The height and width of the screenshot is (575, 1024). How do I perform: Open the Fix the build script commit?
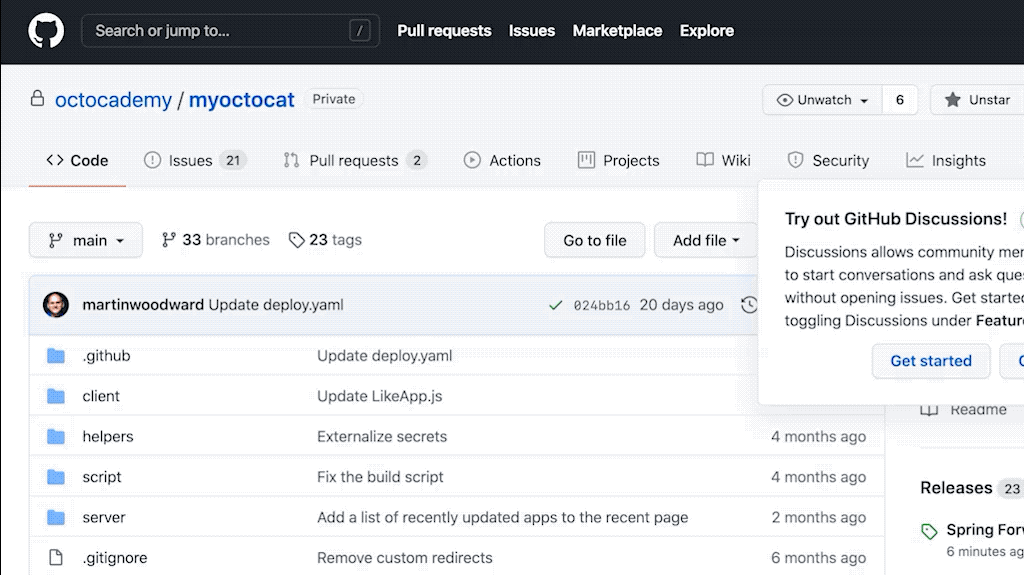pyautogui.click(x=380, y=477)
